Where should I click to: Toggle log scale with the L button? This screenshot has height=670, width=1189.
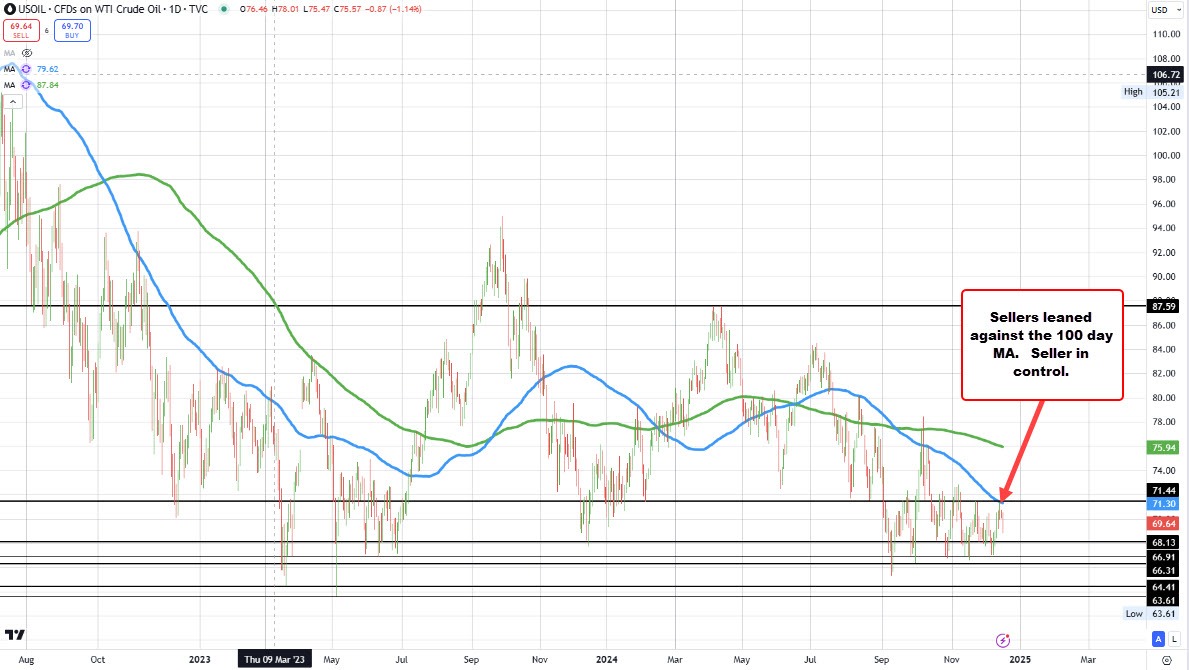(x=1172, y=638)
